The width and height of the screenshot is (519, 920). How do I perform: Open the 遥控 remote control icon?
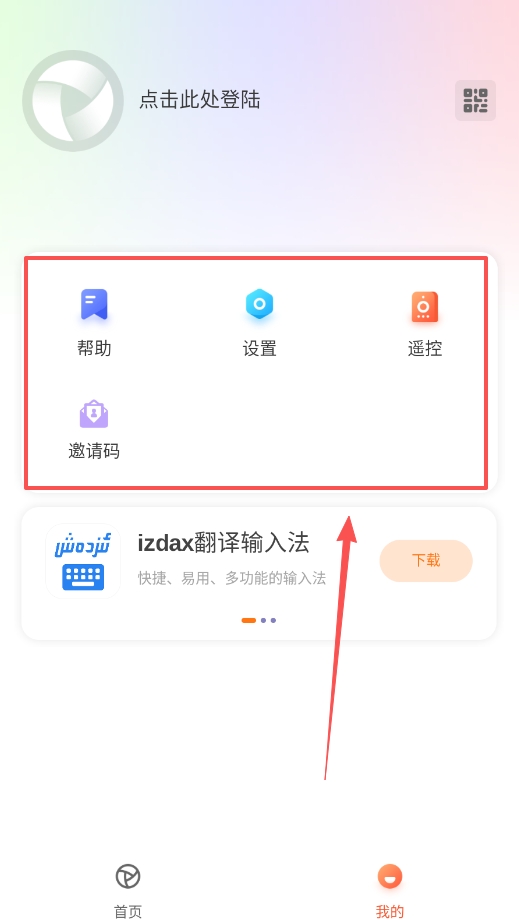425,306
